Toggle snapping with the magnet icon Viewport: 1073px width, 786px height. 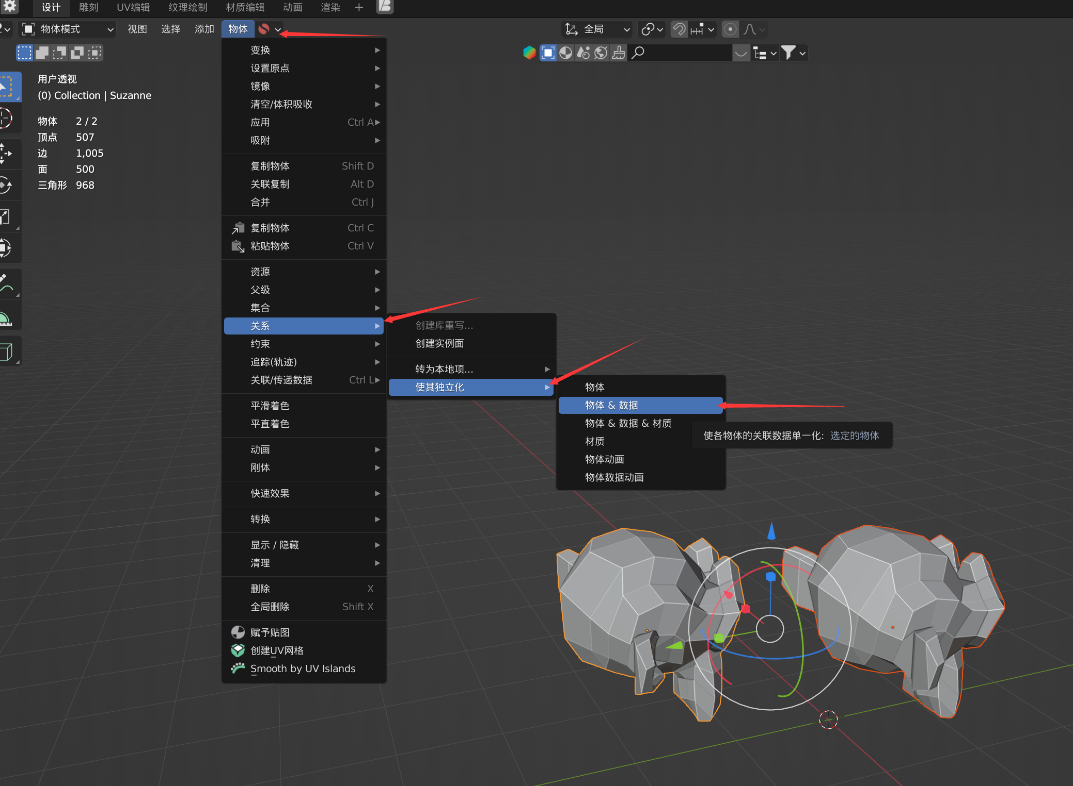click(679, 29)
